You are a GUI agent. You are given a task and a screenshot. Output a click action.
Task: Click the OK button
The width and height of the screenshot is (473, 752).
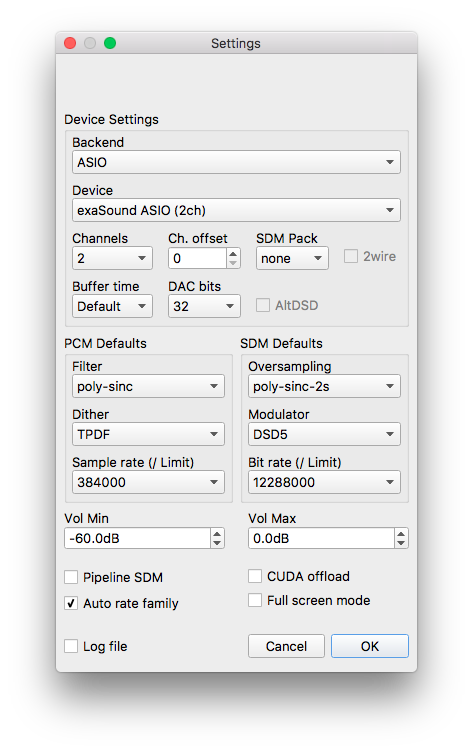click(370, 646)
